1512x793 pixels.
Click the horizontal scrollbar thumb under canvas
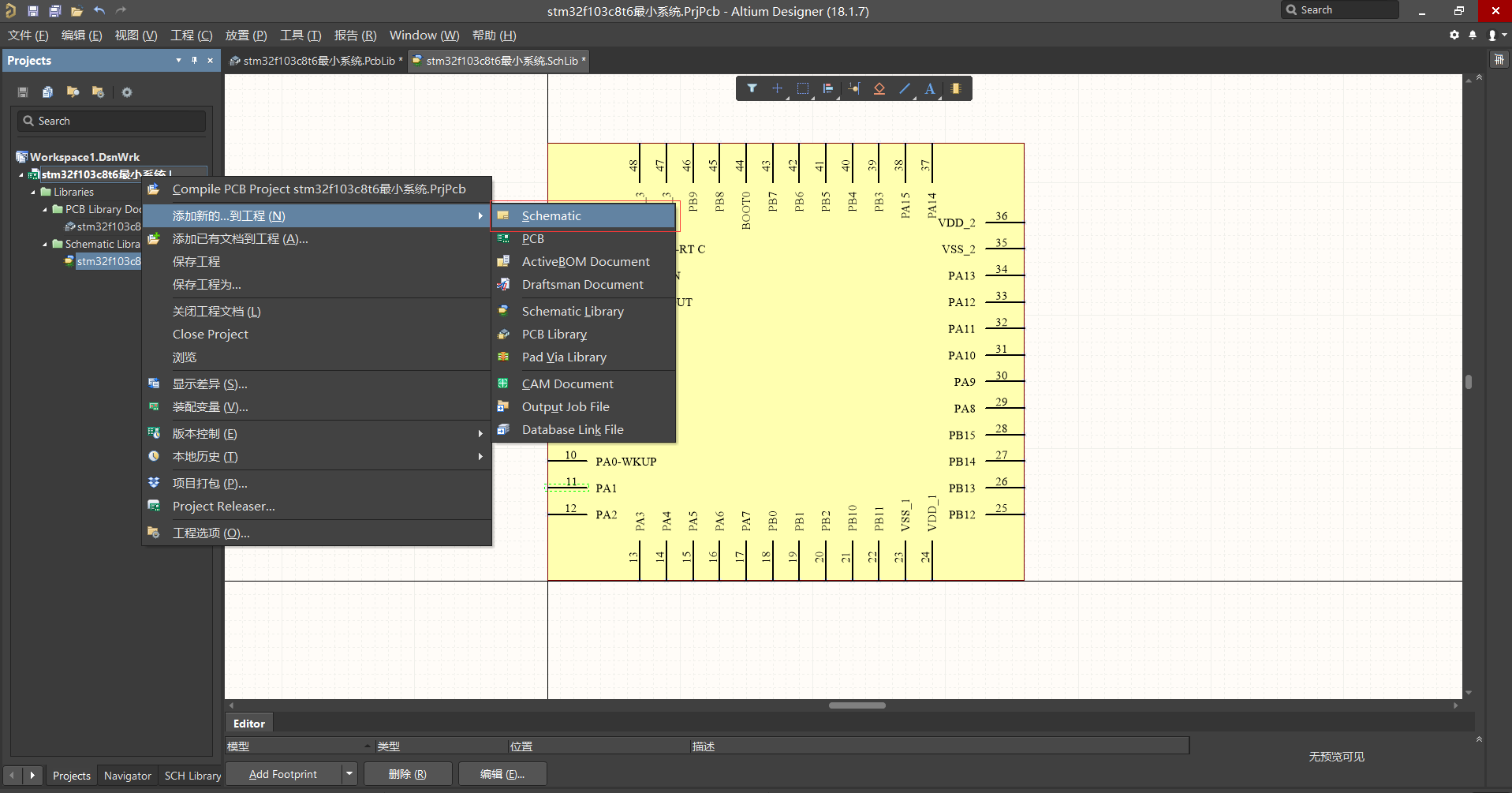click(857, 705)
